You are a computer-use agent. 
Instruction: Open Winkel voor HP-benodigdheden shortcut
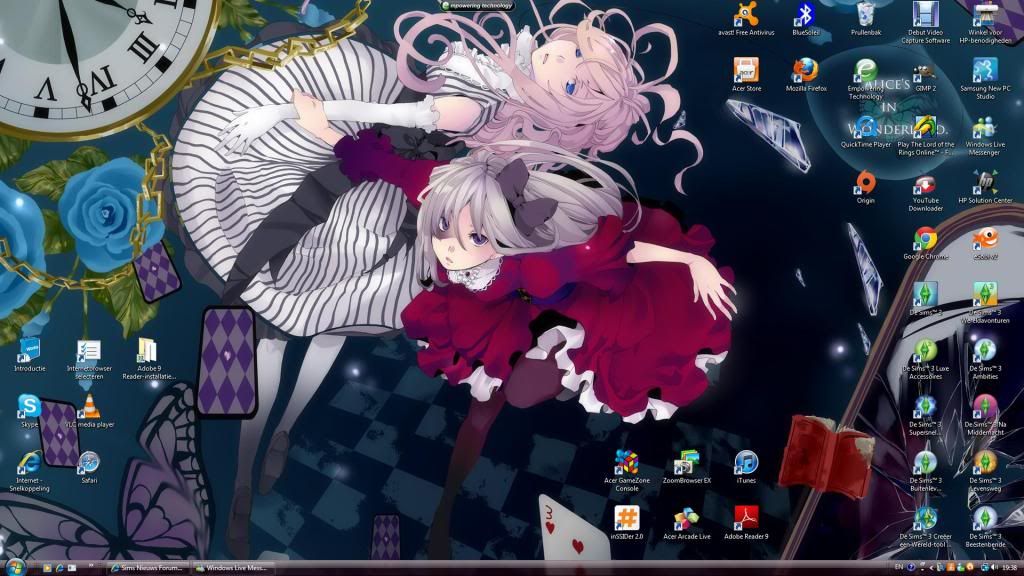985,23
